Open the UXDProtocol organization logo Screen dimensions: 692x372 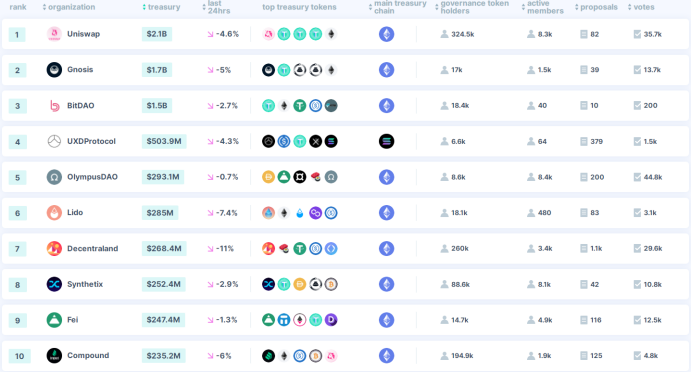click(x=54, y=141)
